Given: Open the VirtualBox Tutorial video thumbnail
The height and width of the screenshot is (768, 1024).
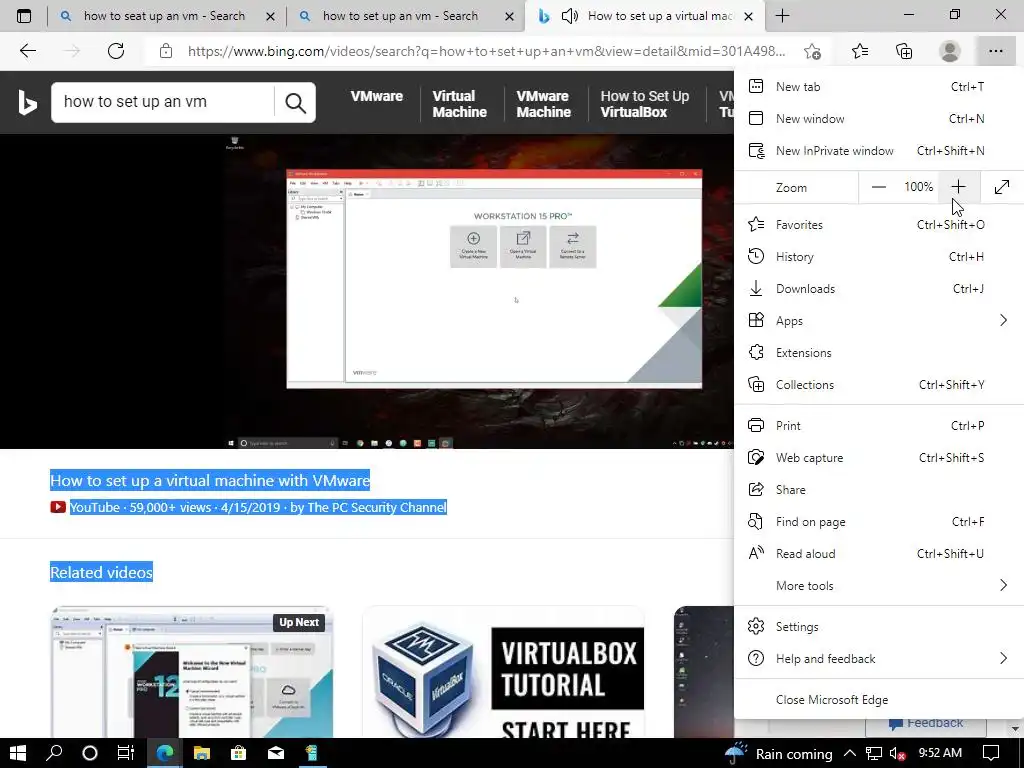Looking at the screenshot, I should [x=504, y=673].
